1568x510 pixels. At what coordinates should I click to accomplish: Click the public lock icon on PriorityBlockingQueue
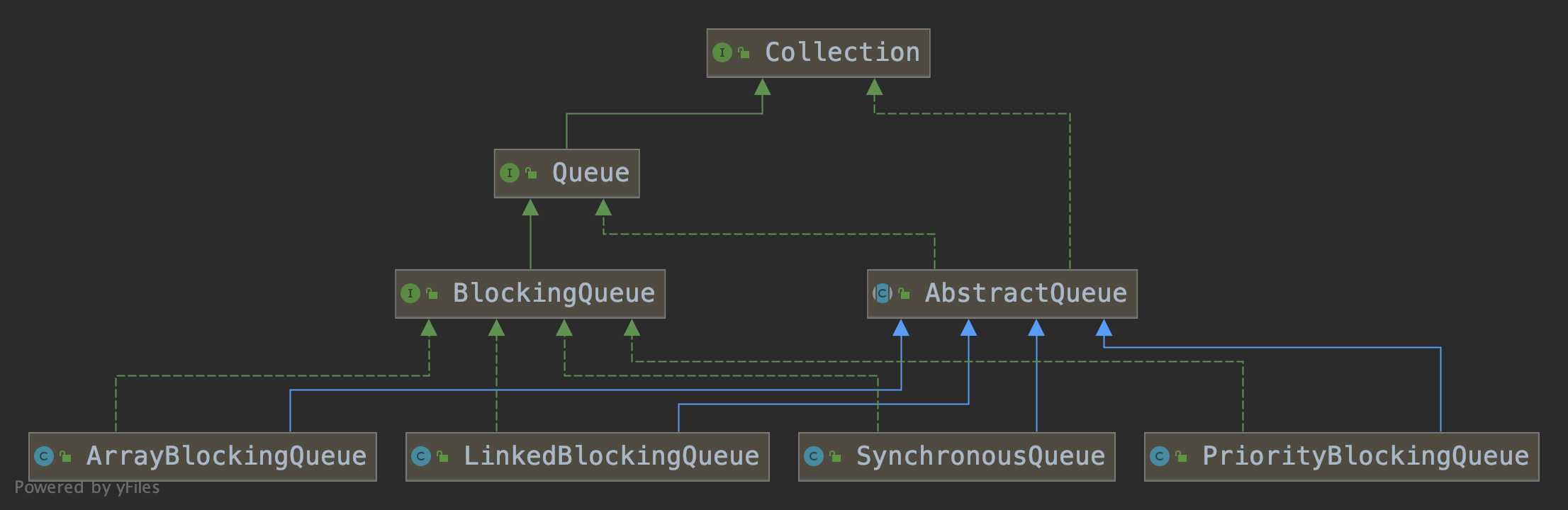1182,456
